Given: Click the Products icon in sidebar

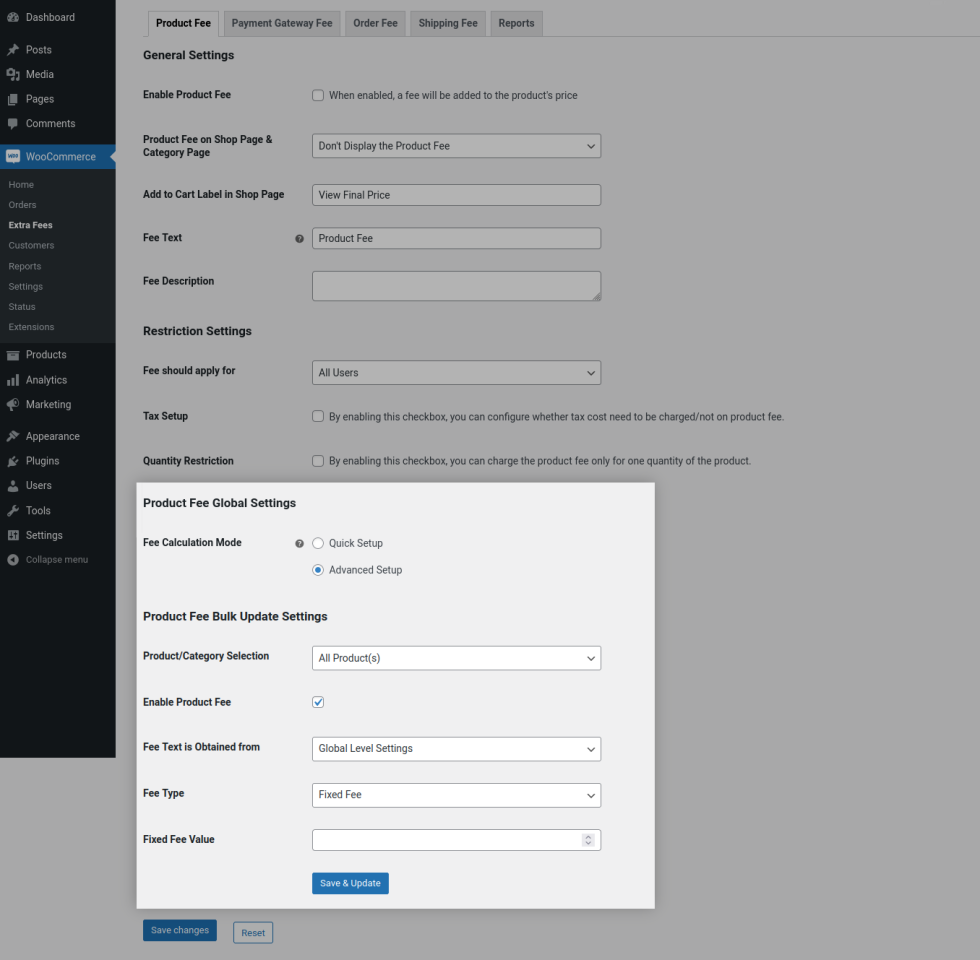Looking at the screenshot, I should click(12, 355).
